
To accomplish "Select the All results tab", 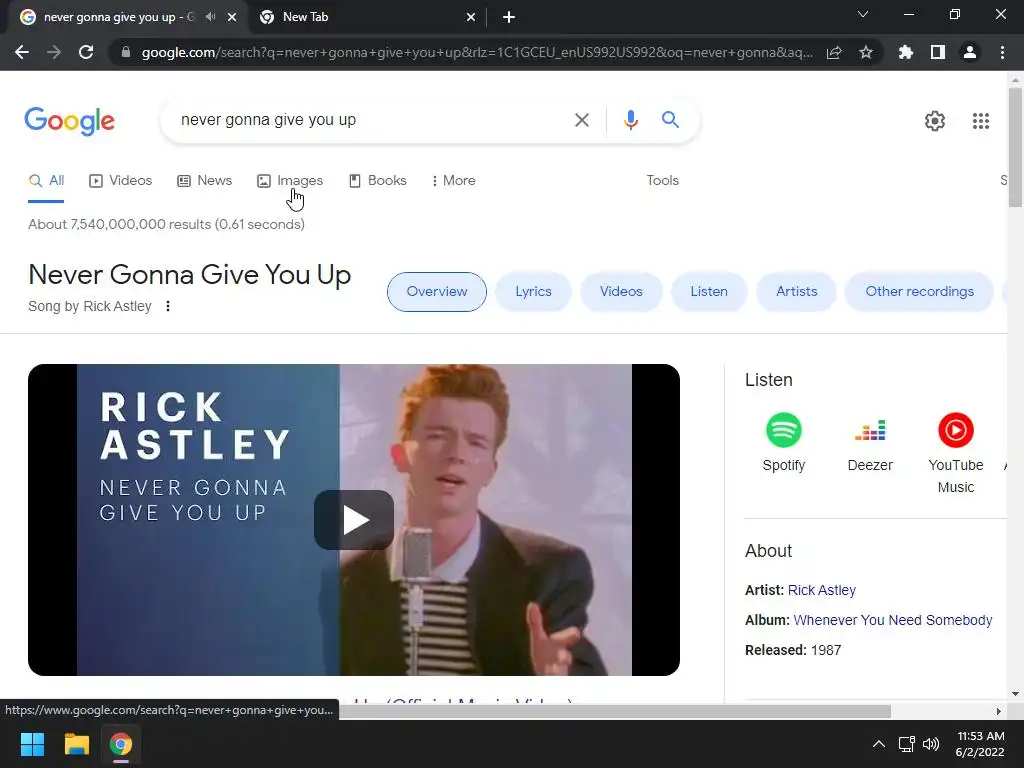I will [x=46, y=181].
